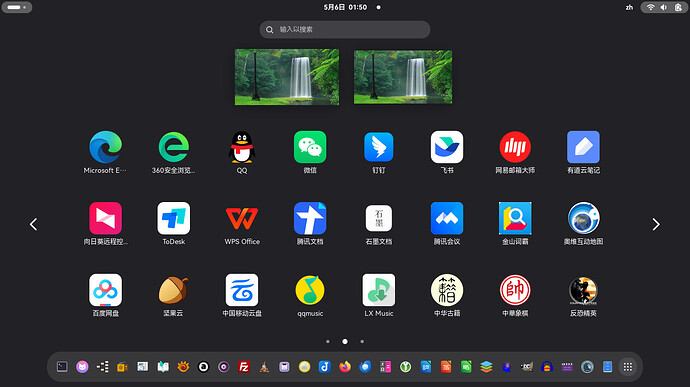Launch the blue LibreOffice Writer dock icon
Viewport: 690px width, 387px height.
click(426, 367)
